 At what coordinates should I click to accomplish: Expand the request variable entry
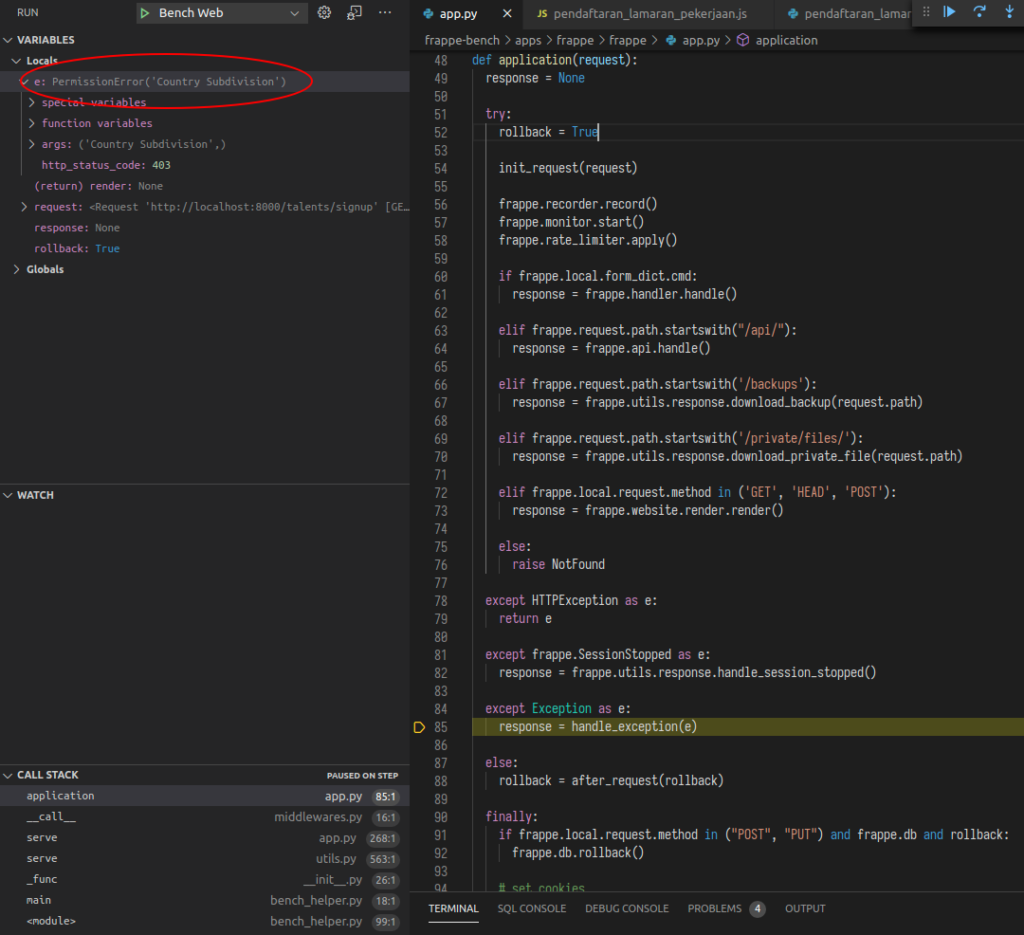[24, 207]
